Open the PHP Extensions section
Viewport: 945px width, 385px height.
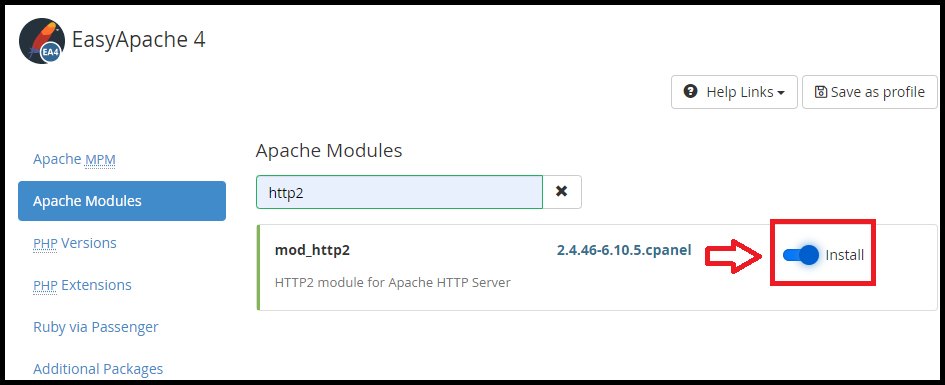coord(82,284)
